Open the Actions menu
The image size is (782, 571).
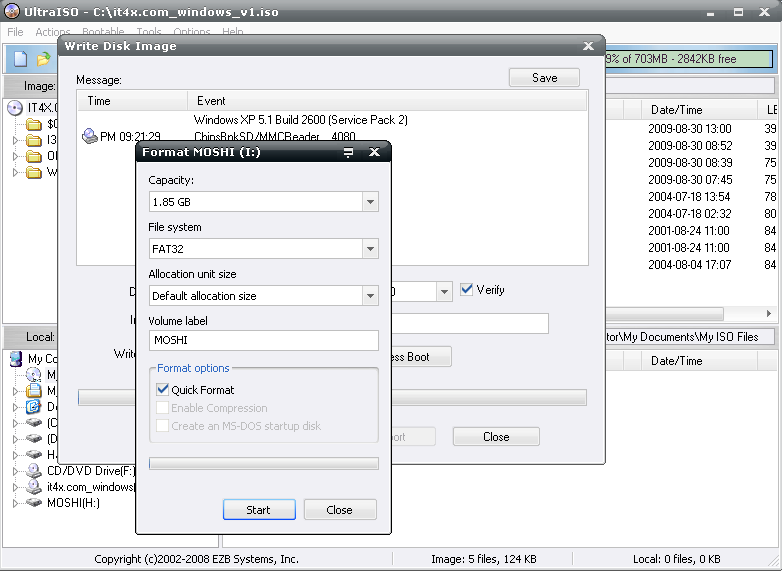(x=52, y=32)
